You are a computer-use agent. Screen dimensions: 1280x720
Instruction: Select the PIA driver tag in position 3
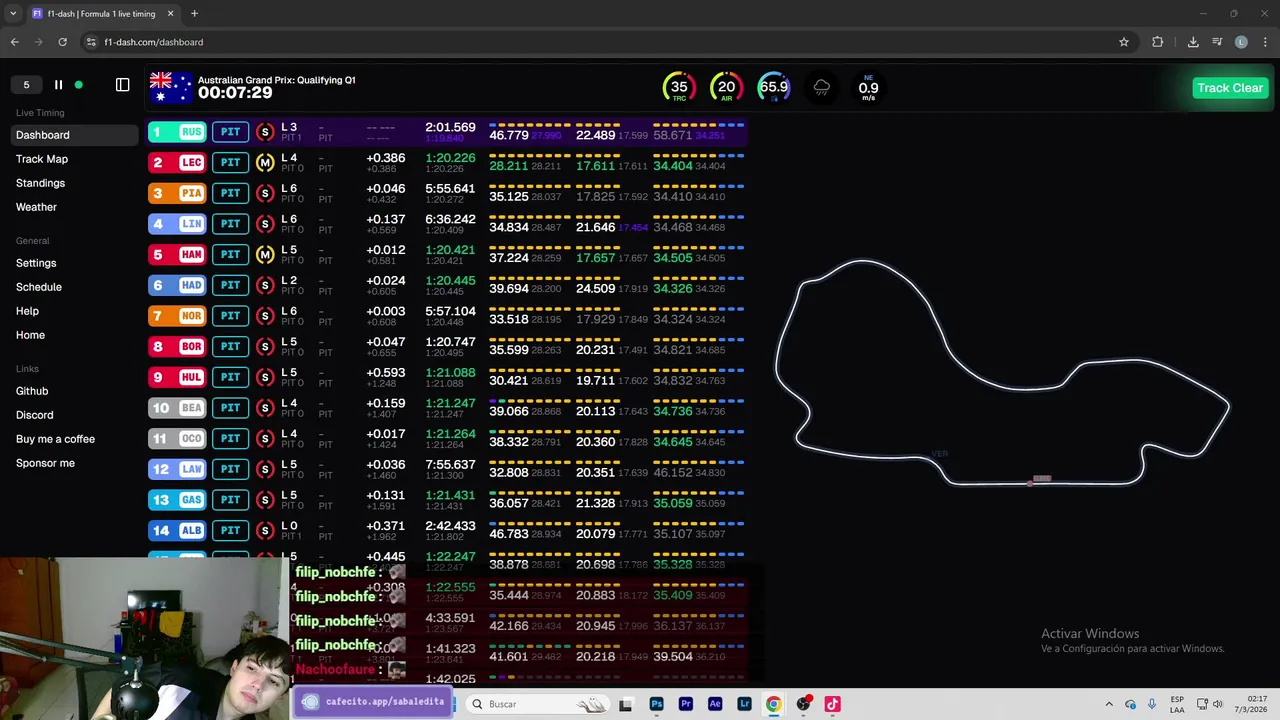[x=177, y=193]
